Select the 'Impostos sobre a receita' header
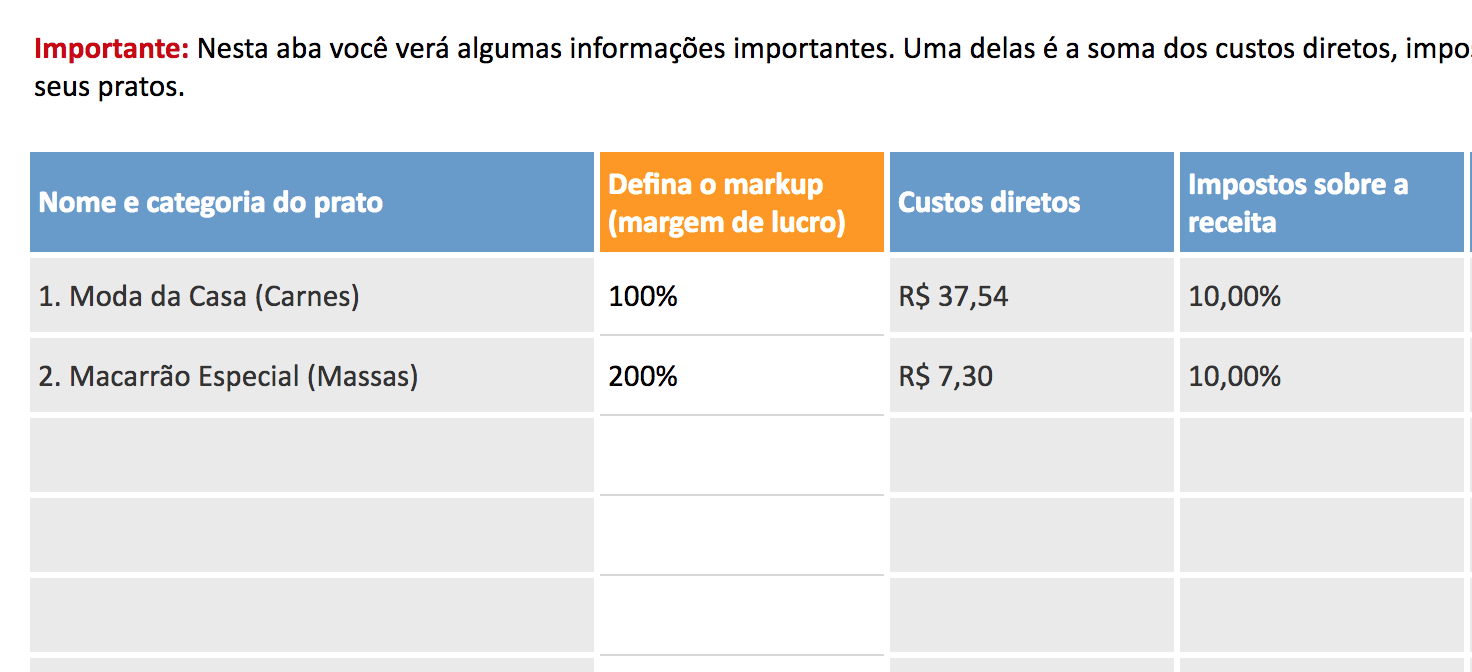The image size is (1472, 672). click(1322, 202)
